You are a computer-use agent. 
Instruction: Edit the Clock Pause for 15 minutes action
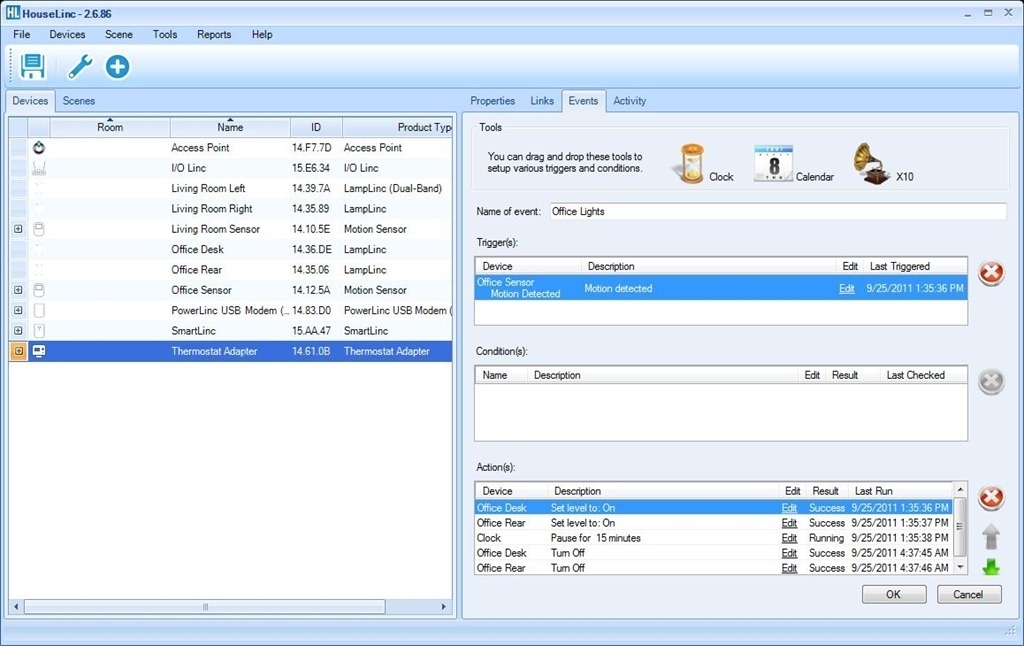point(789,538)
